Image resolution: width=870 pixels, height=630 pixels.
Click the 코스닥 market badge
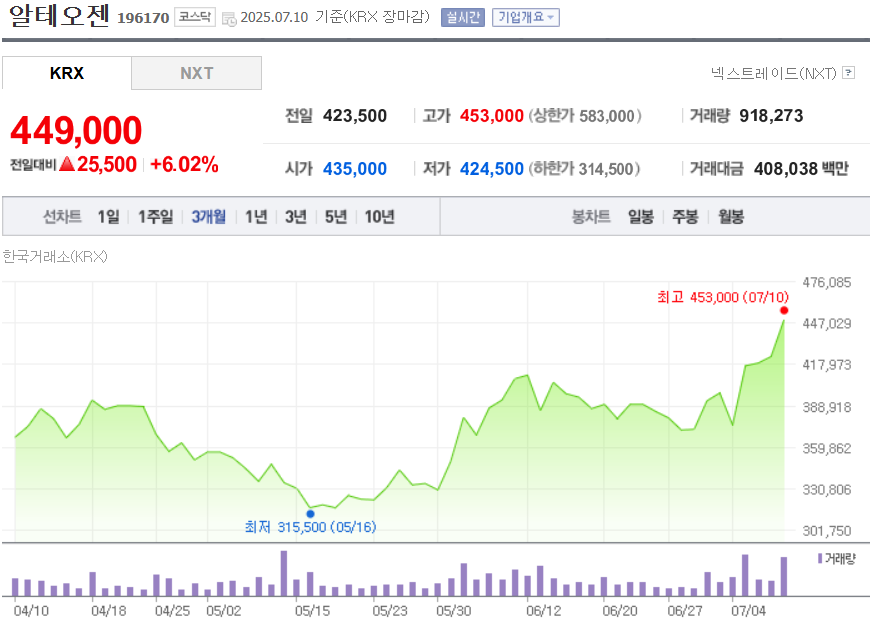[x=194, y=17]
